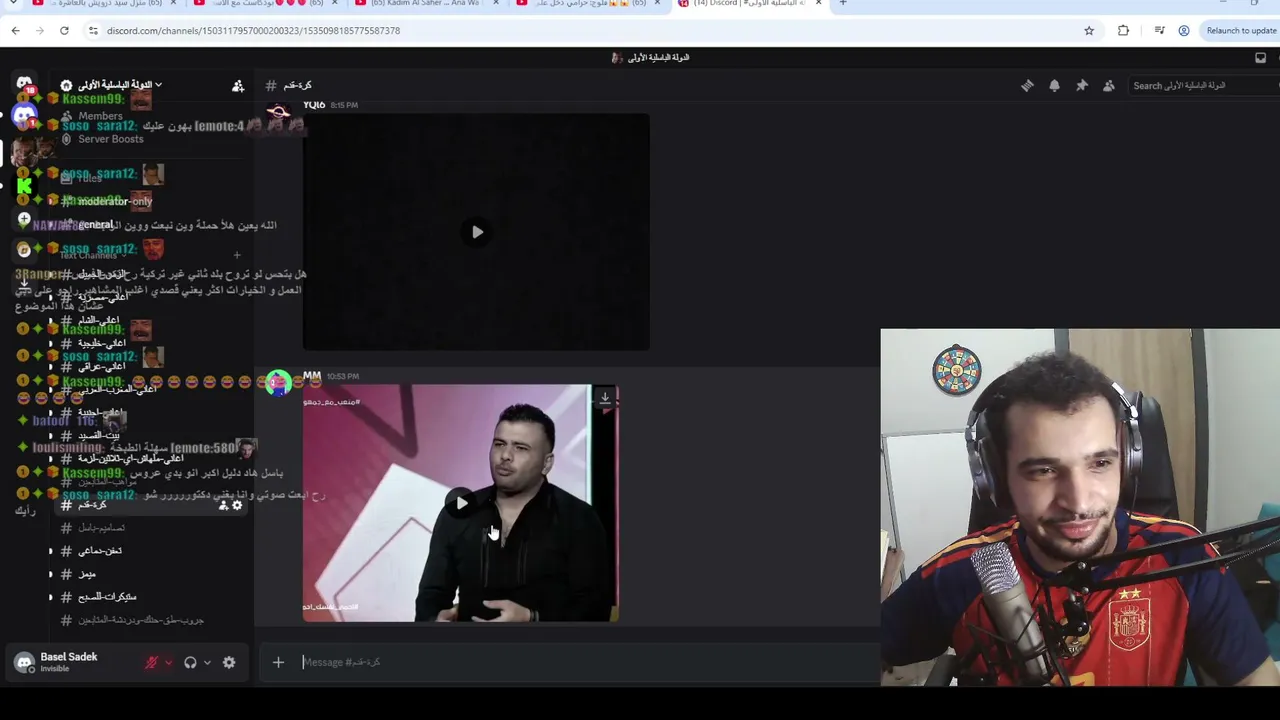Open the browser profile icon
The height and width of the screenshot is (720, 1280).
(1184, 31)
